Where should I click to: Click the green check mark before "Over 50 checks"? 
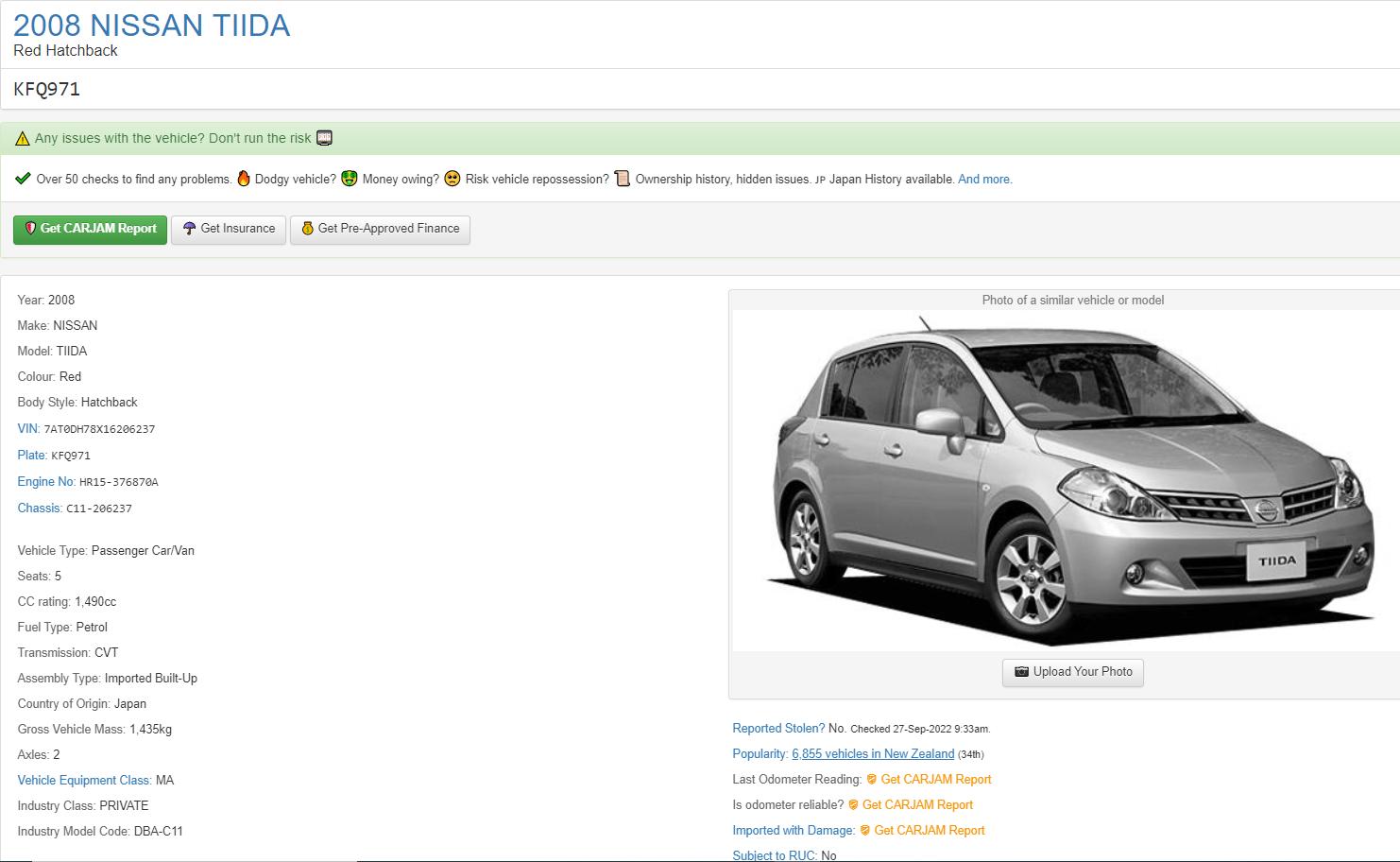24,179
